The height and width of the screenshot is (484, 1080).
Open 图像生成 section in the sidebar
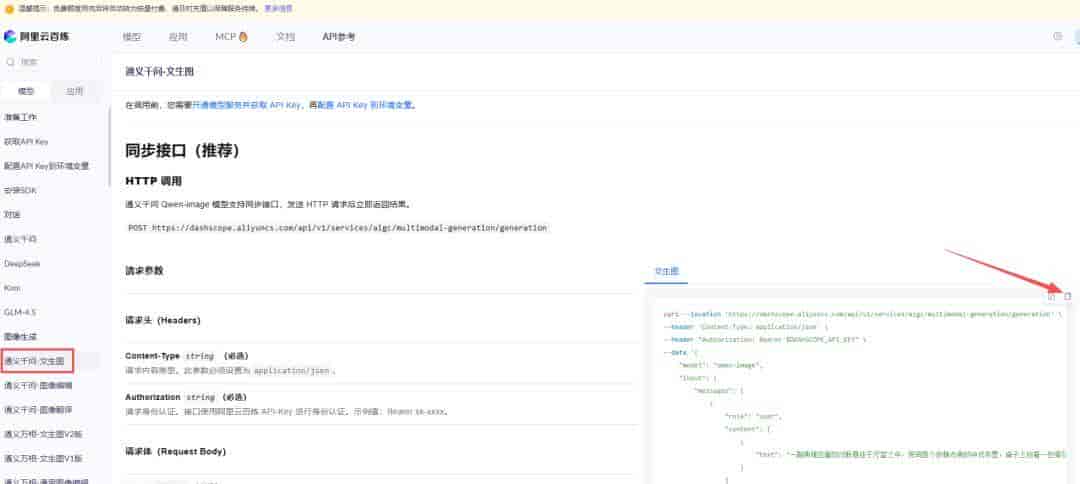coord(21,337)
